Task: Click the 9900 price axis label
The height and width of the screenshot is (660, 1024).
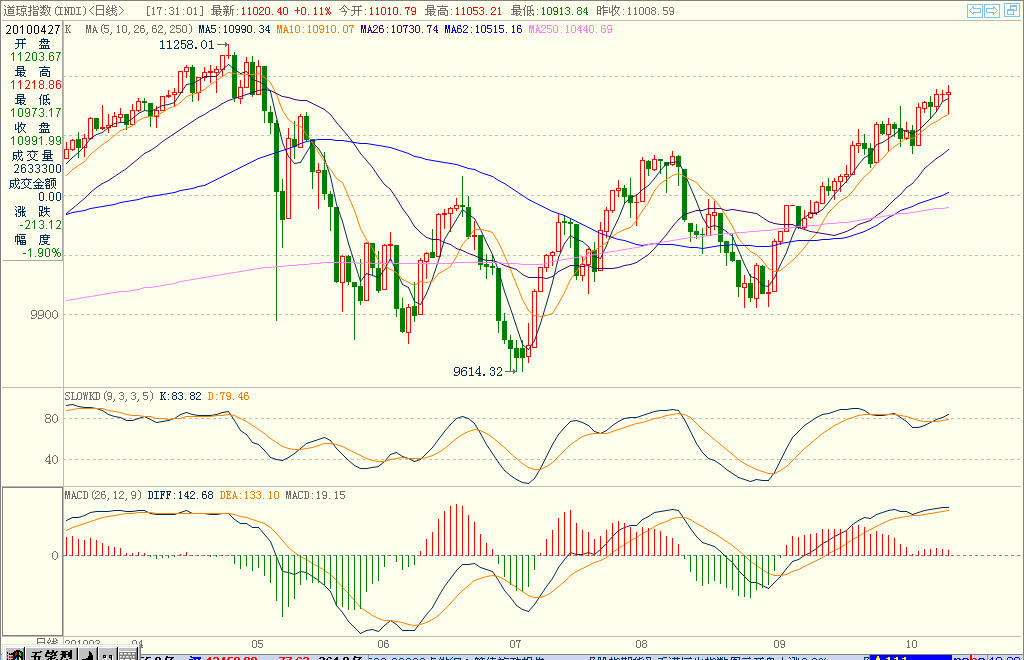Action: pos(44,315)
